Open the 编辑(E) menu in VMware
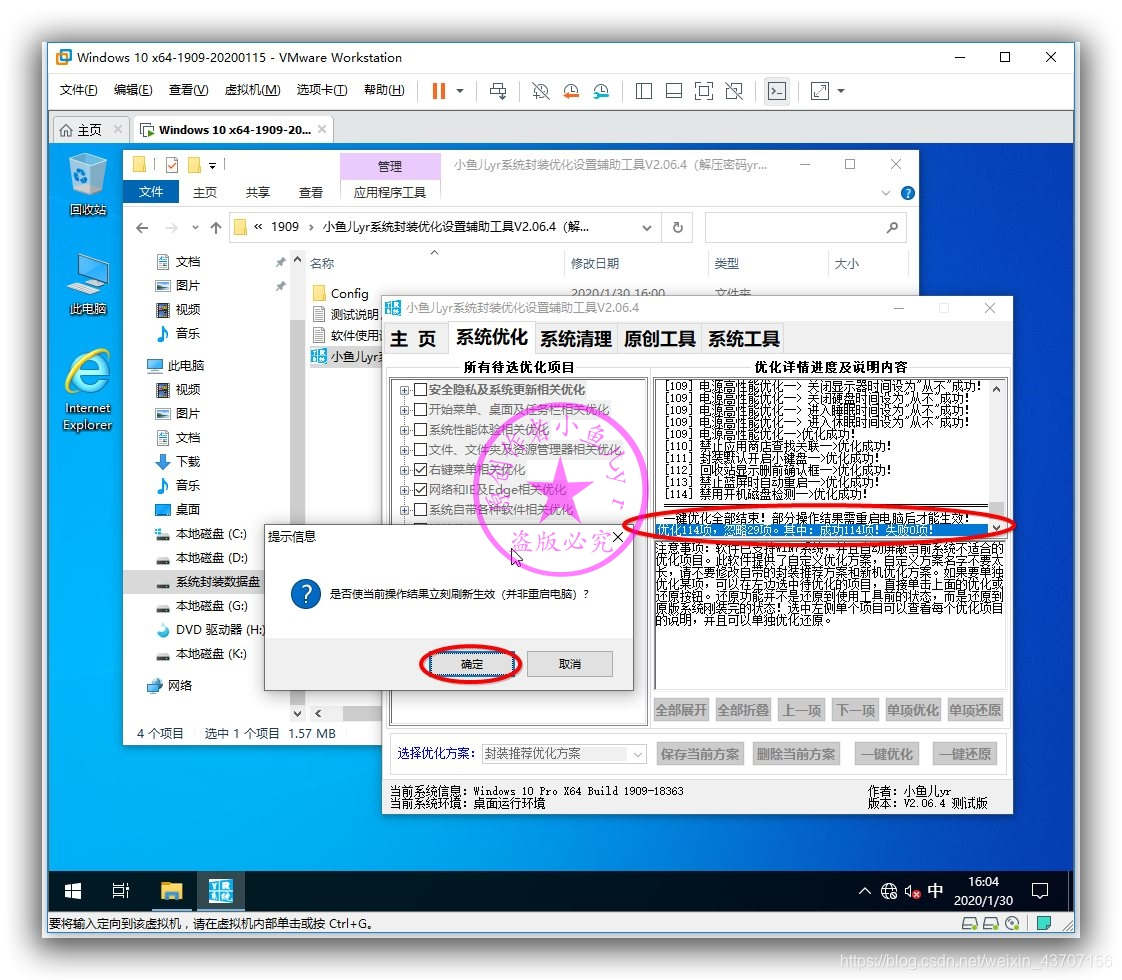The image size is (1122, 980). [x=133, y=90]
